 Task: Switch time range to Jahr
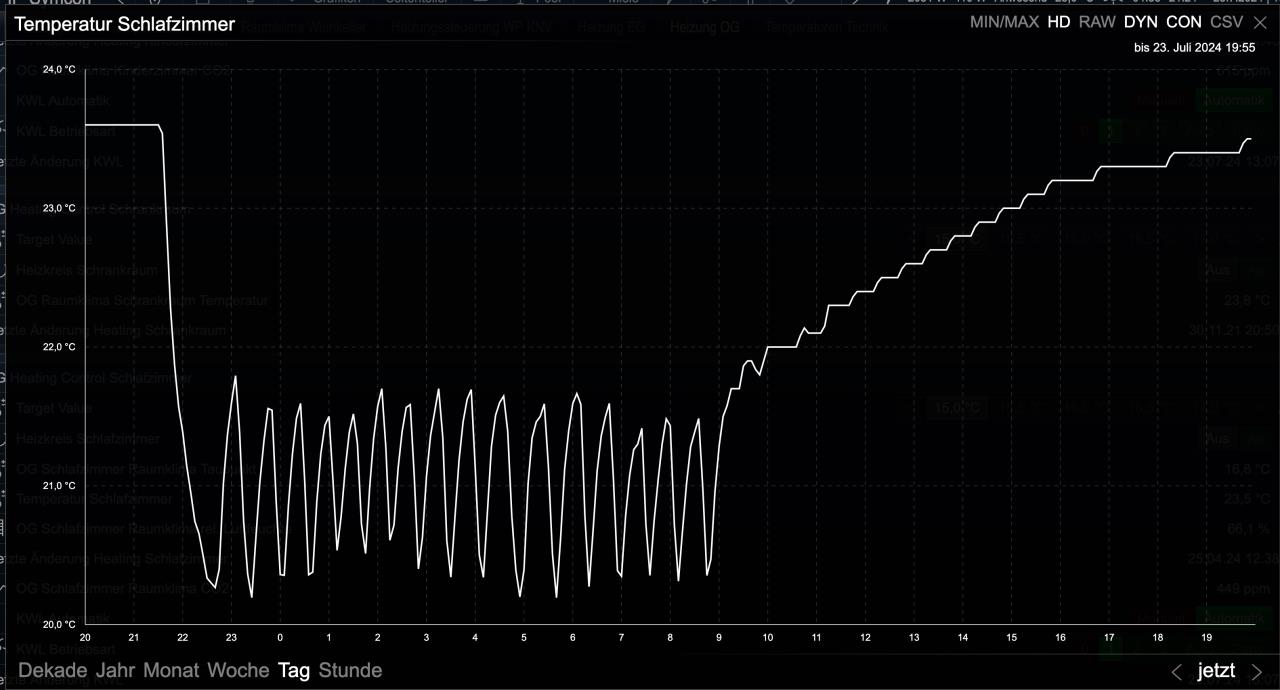tap(116, 670)
